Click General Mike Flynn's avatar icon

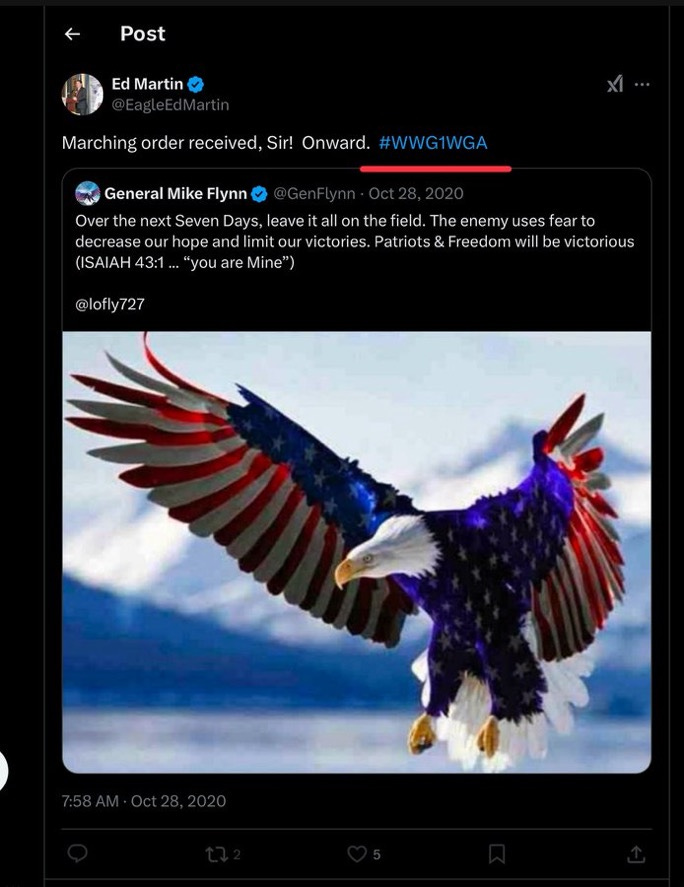coord(87,193)
